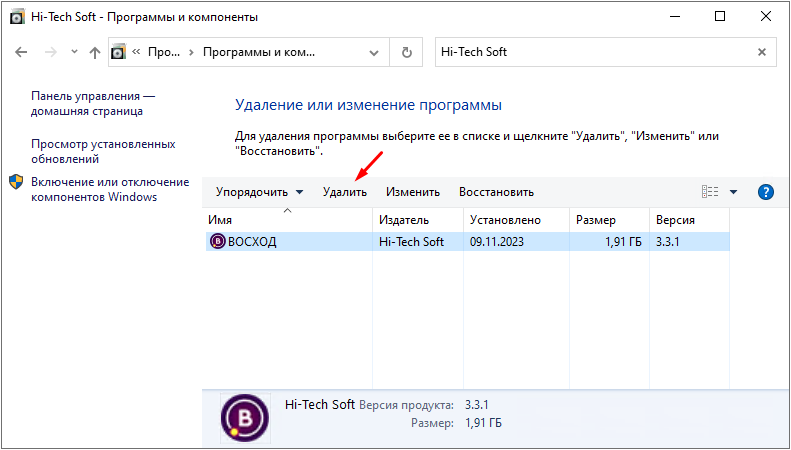Sort list by Имя column header
Image resolution: width=791 pixels, height=450 pixels.
click(288, 220)
